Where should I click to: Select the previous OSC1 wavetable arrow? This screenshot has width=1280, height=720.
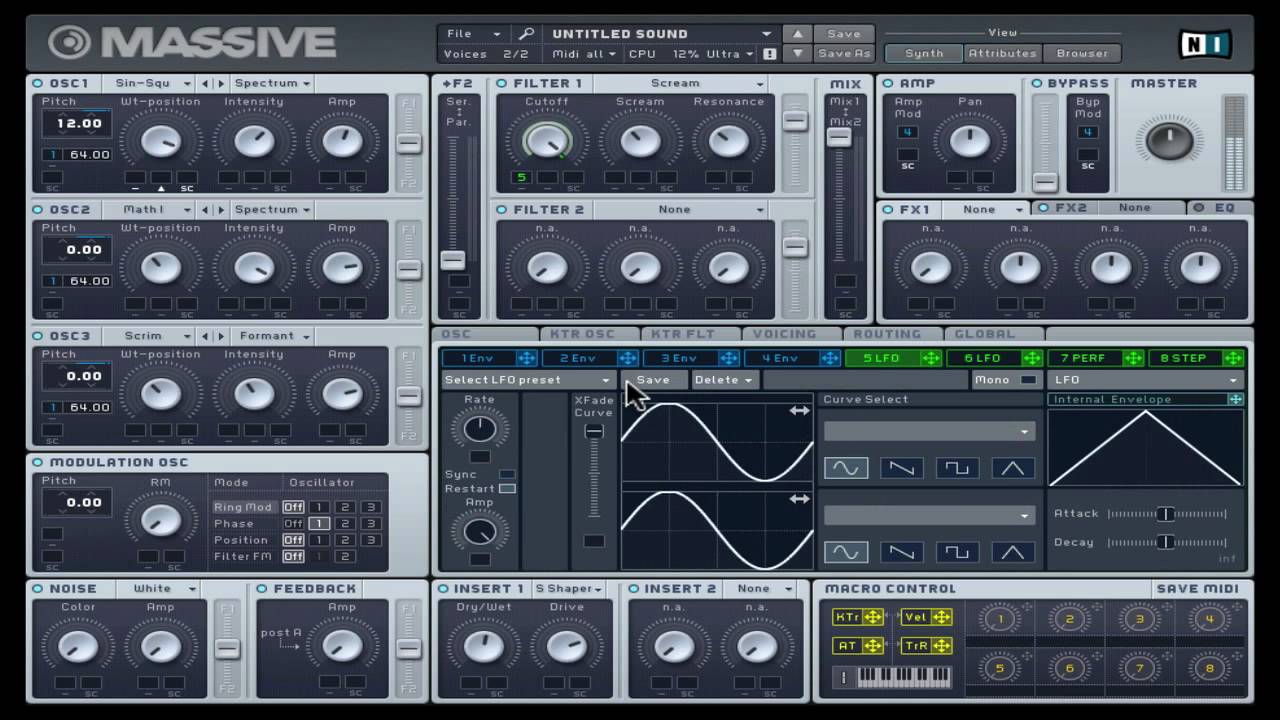(x=205, y=83)
